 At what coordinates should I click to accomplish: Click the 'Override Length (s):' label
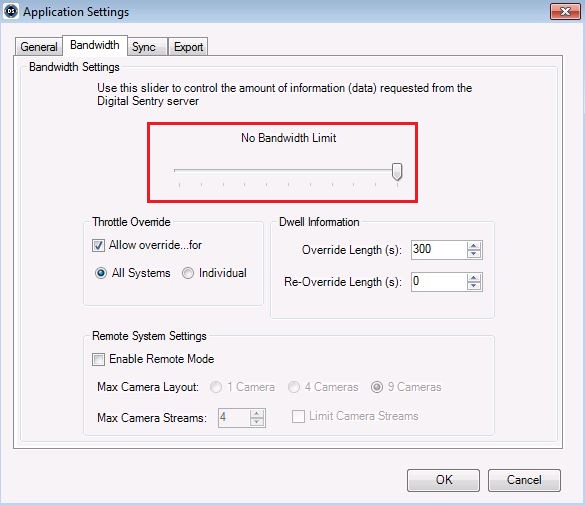click(352, 250)
